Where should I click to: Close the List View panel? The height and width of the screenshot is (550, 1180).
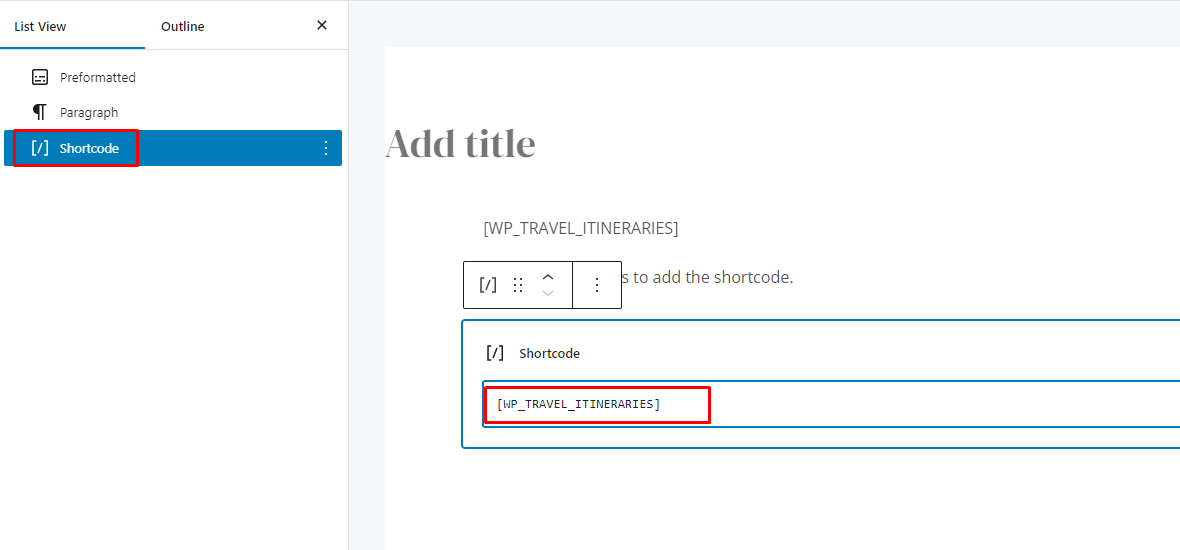[x=321, y=26]
